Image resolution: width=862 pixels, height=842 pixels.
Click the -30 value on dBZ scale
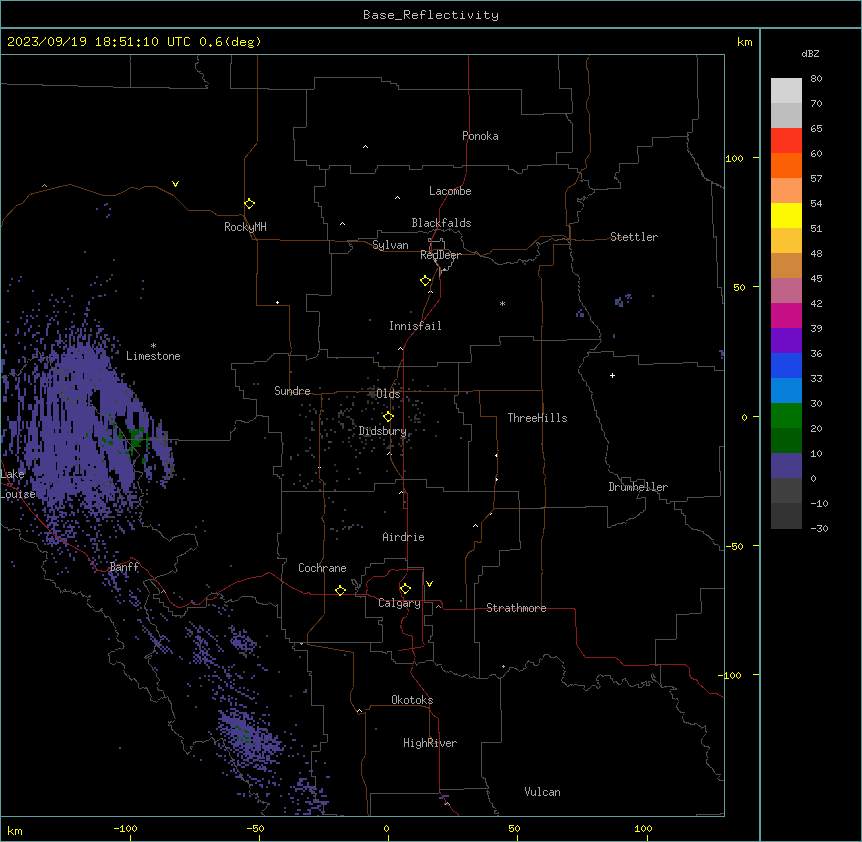pyautogui.click(x=819, y=528)
